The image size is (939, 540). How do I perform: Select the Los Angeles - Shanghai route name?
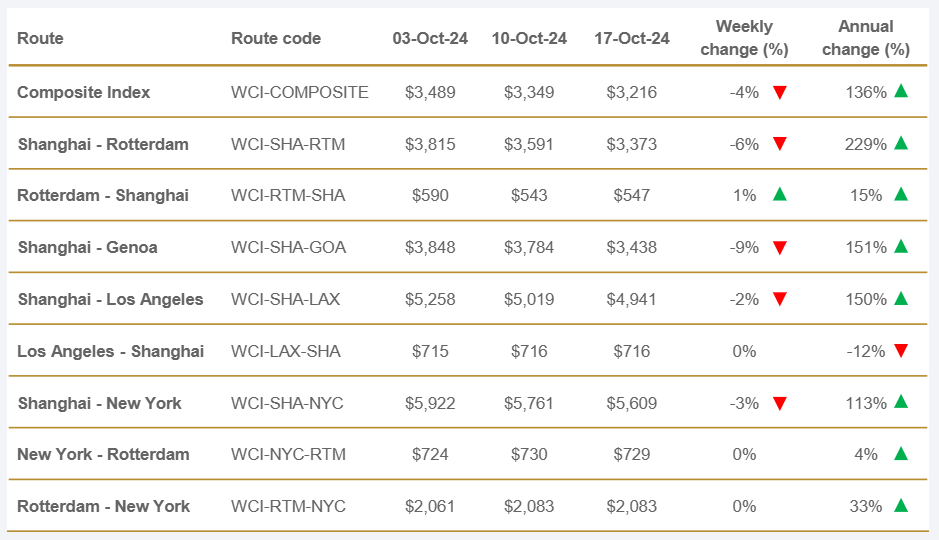coord(110,351)
